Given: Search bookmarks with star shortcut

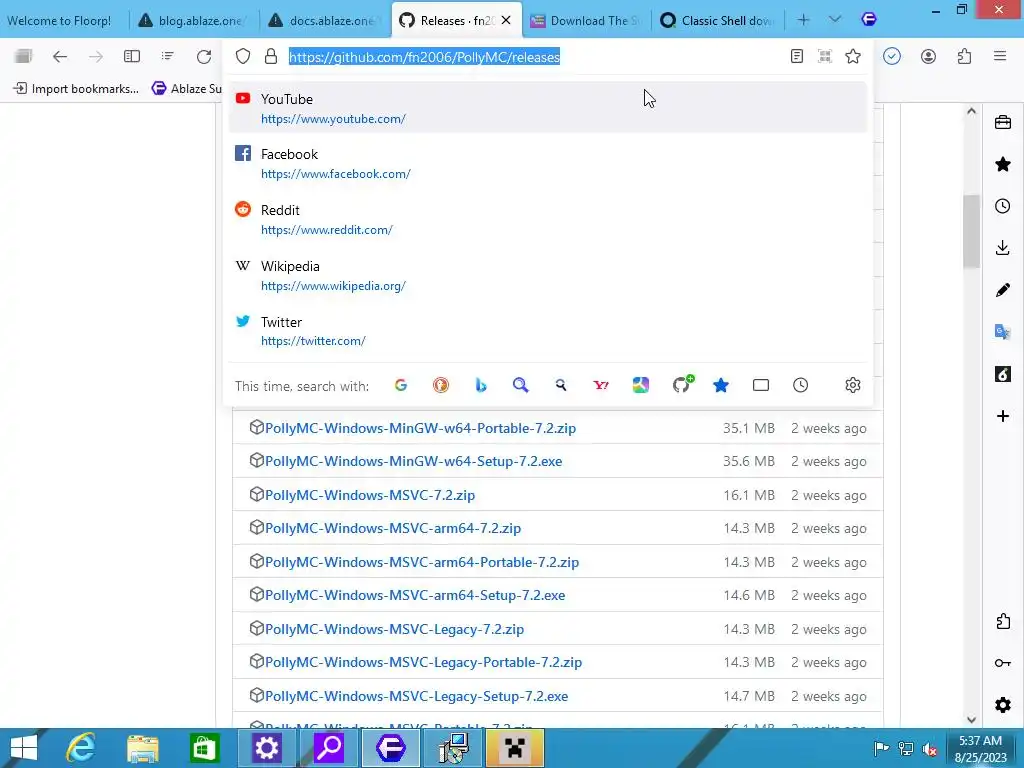Looking at the screenshot, I should [x=721, y=385].
